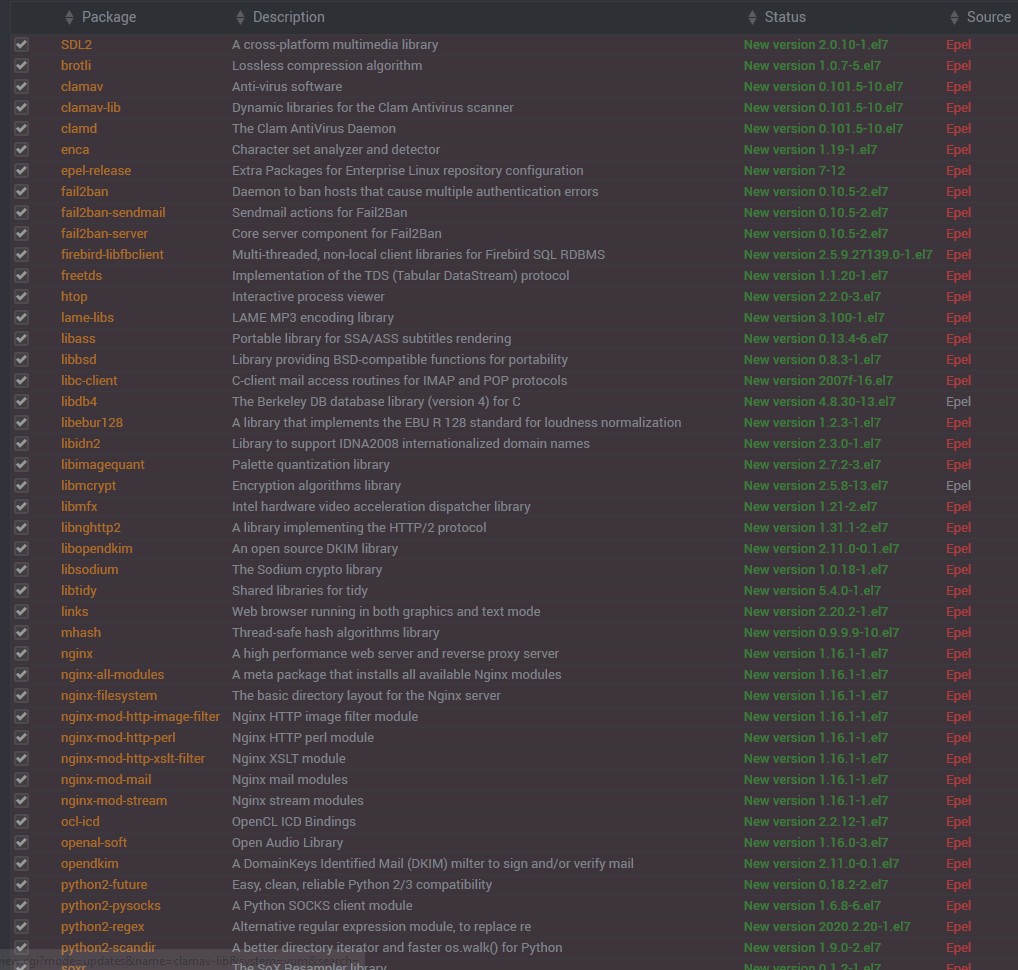Open the clamav-lib package details
This screenshot has height=970, width=1018.
(90, 108)
